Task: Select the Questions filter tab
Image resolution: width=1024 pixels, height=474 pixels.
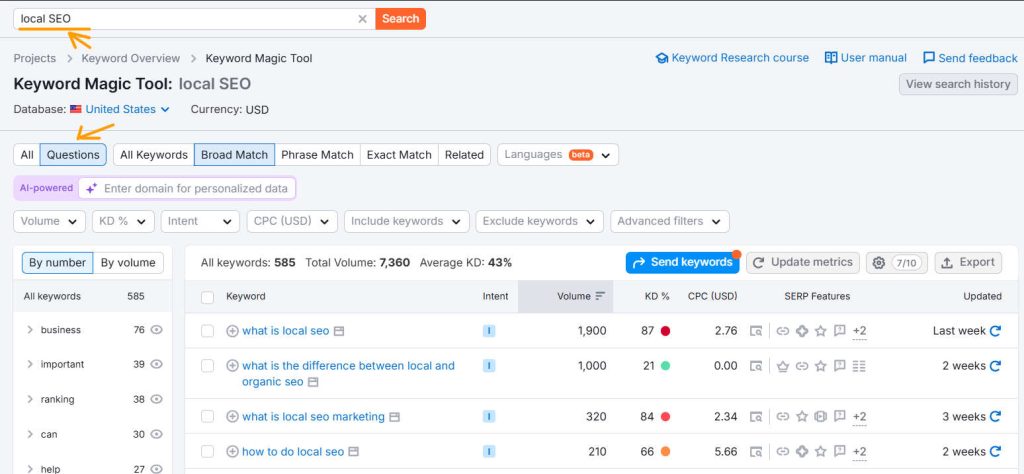Action: click(x=73, y=155)
